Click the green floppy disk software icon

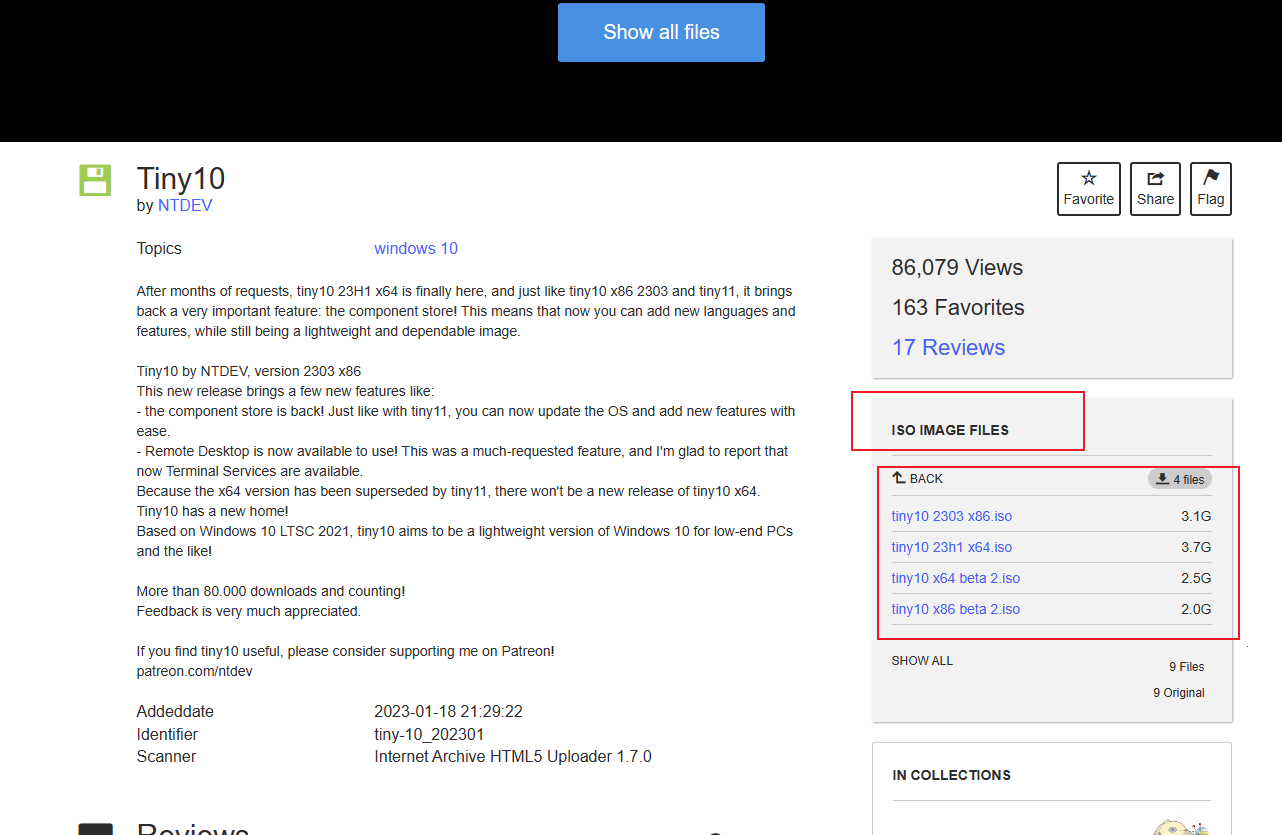tap(95, 181)
